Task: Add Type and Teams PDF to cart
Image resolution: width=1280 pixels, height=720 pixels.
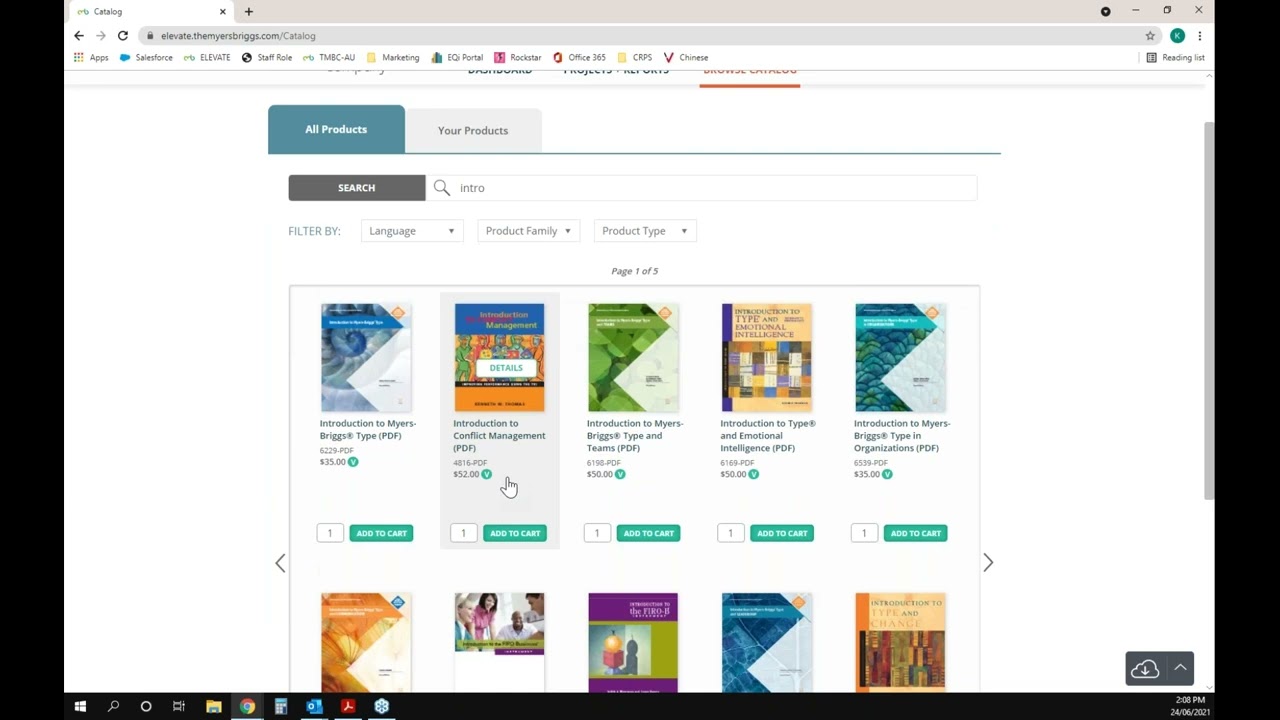Action: [649, 533]
